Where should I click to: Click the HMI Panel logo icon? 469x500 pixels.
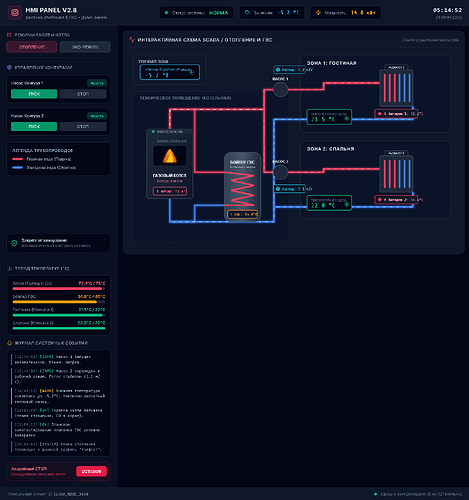point(15,13)
